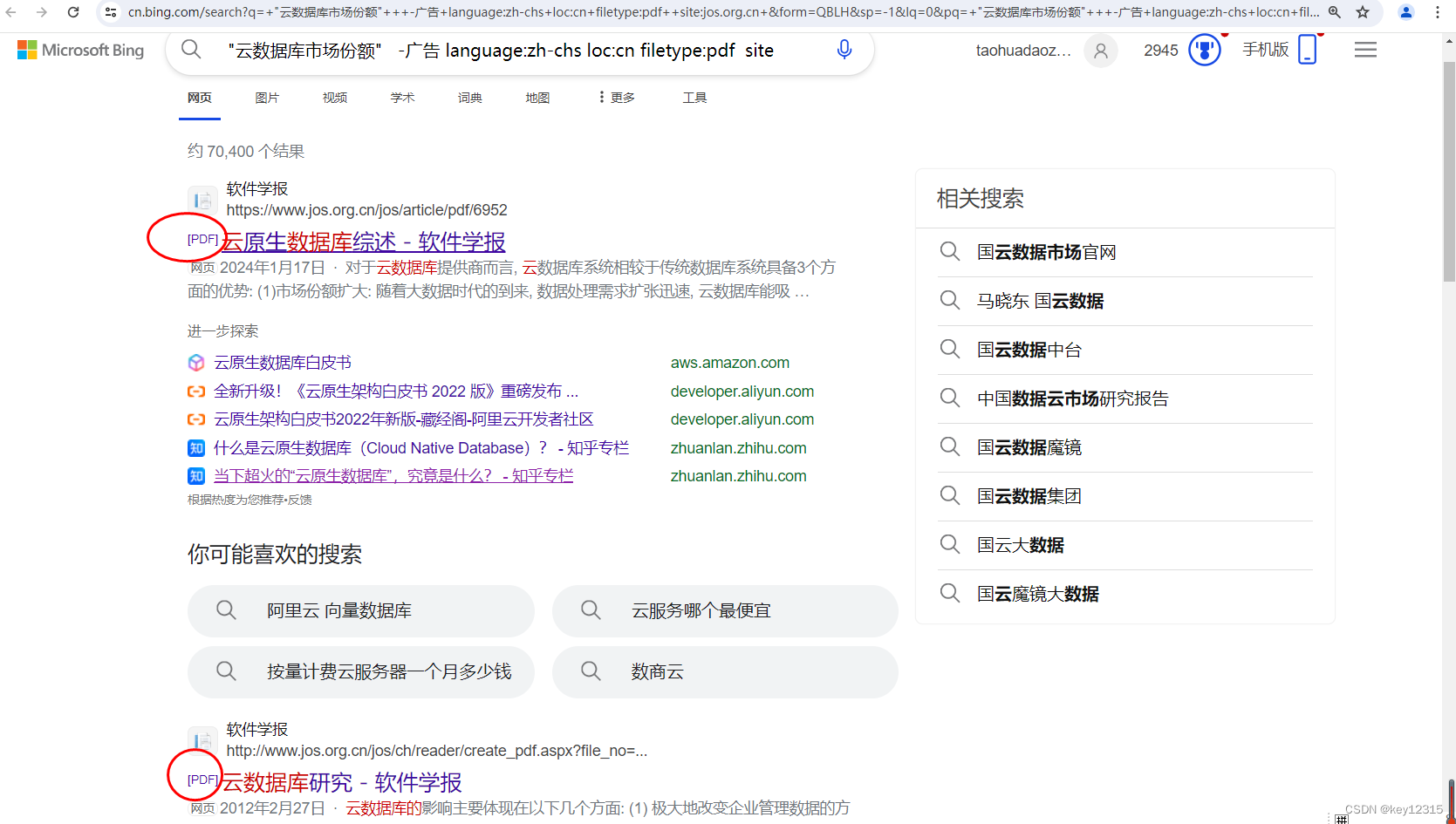Click the Microsoft Bing logo
1456x824 pixels.
(x=80, y=51)
